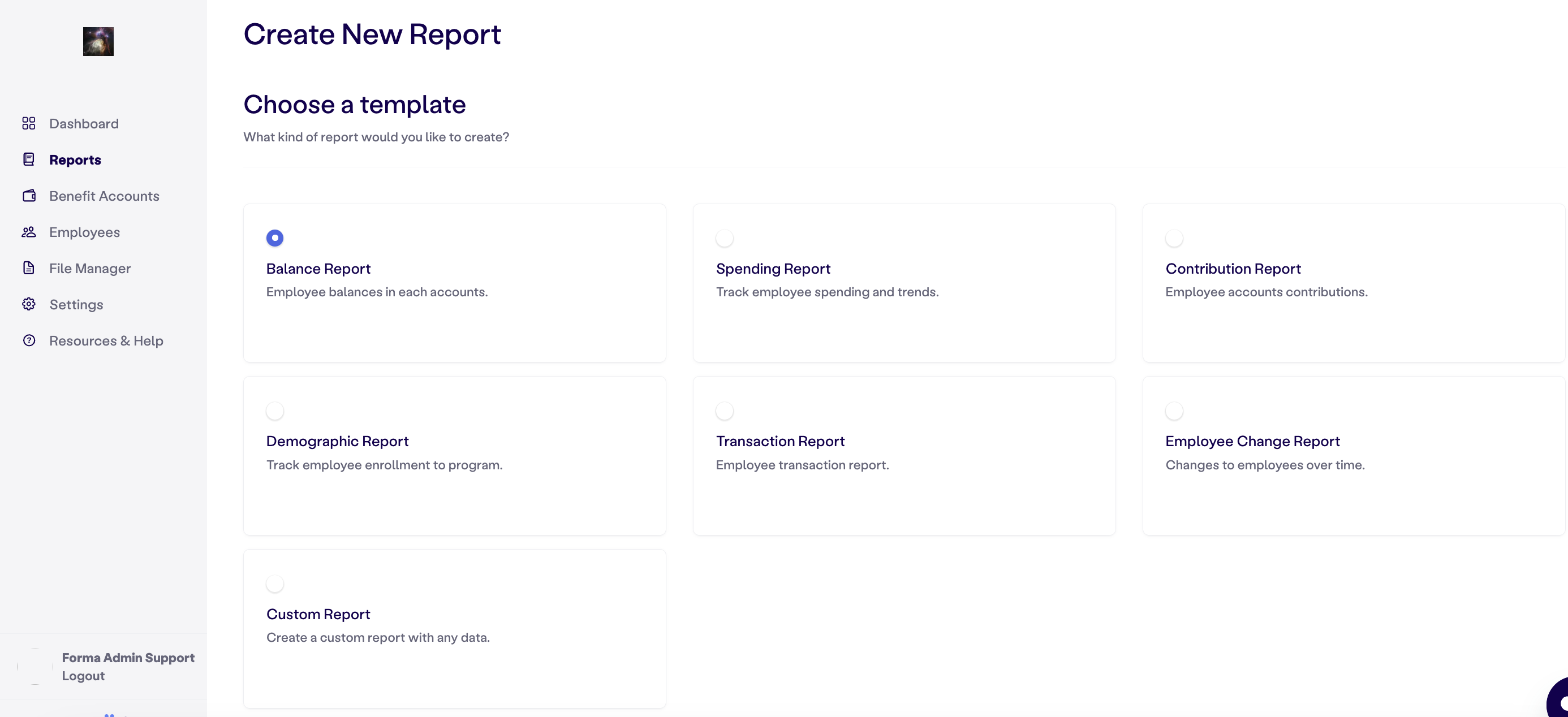
Task: Select the Demographic Report radio button
Action: click(274, 411)
